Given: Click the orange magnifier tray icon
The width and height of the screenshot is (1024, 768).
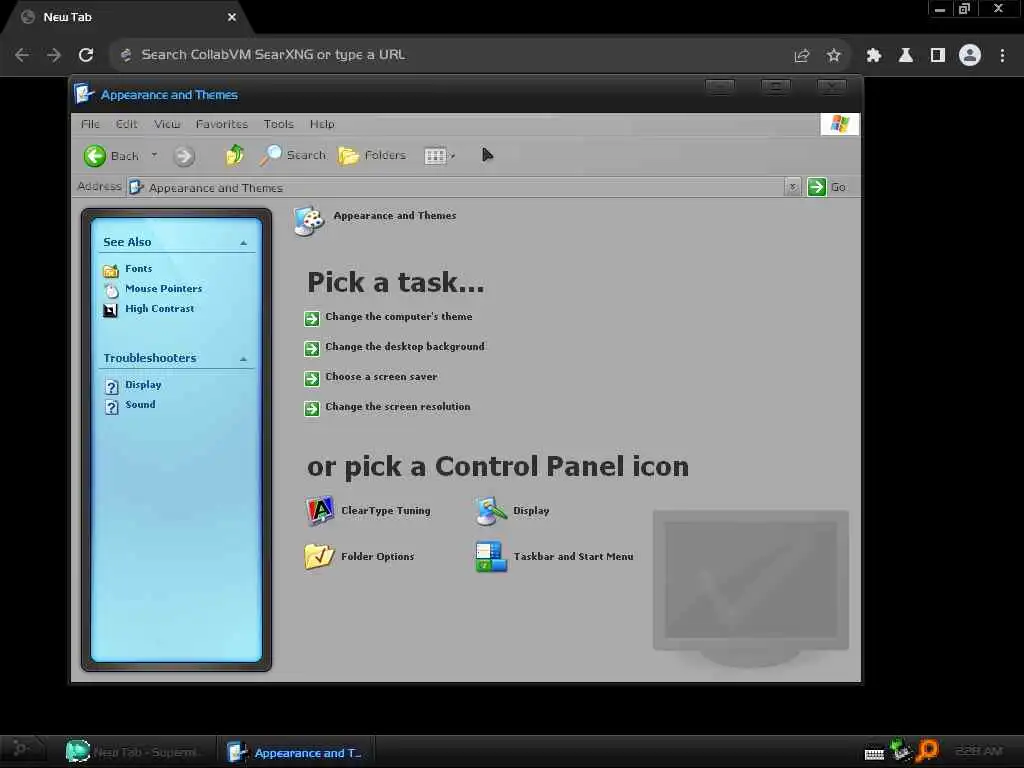Looking at the screenshot, I should coord(927,751).
